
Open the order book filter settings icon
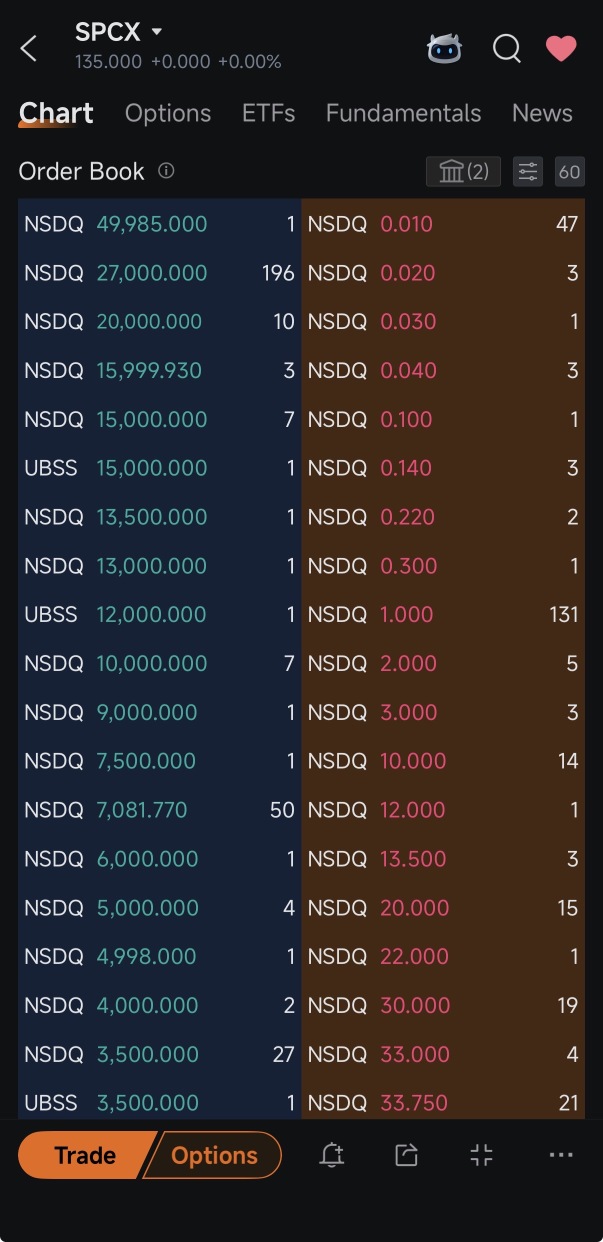(x=528, y=172)
